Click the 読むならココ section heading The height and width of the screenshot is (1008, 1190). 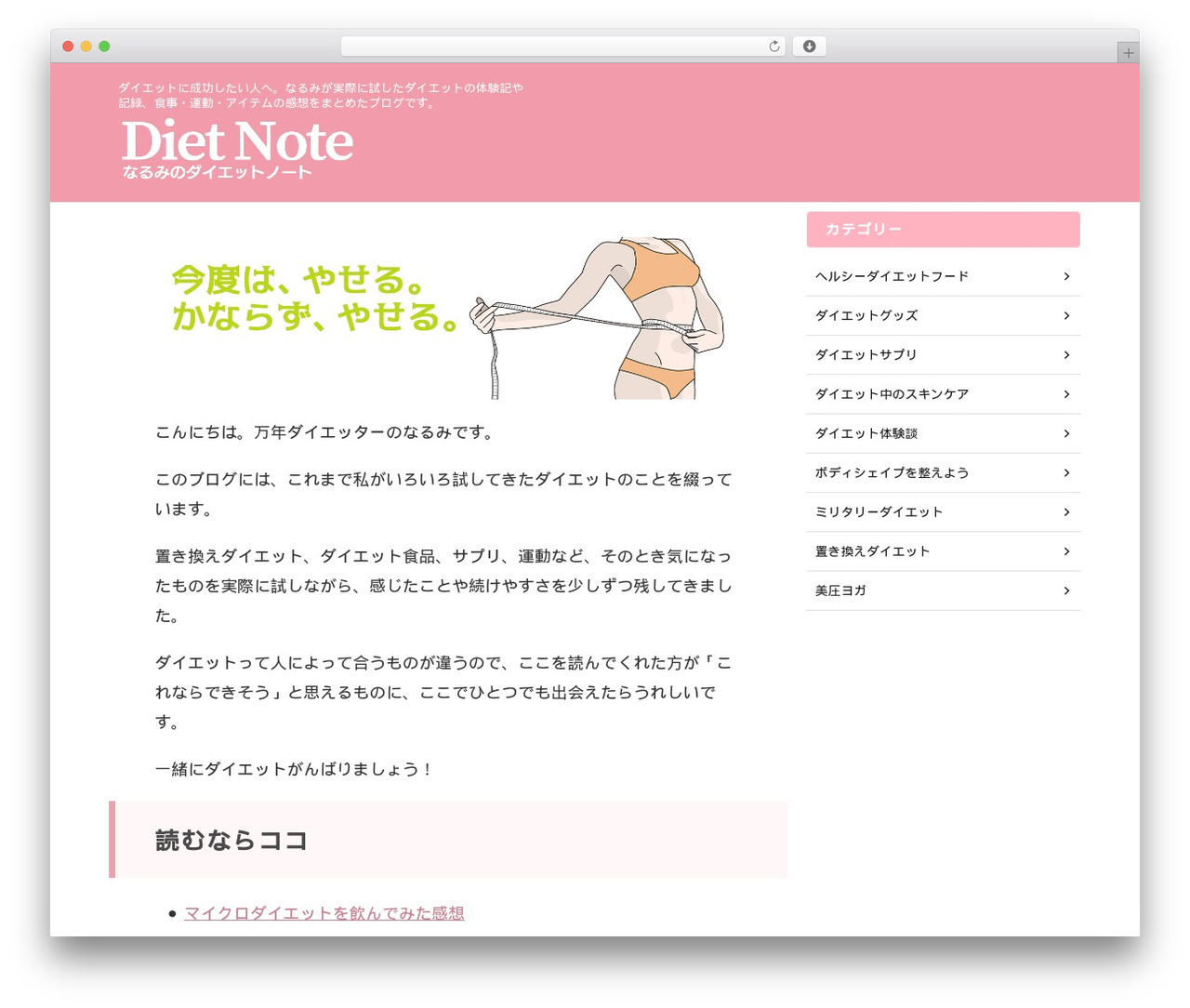(448, 840)
